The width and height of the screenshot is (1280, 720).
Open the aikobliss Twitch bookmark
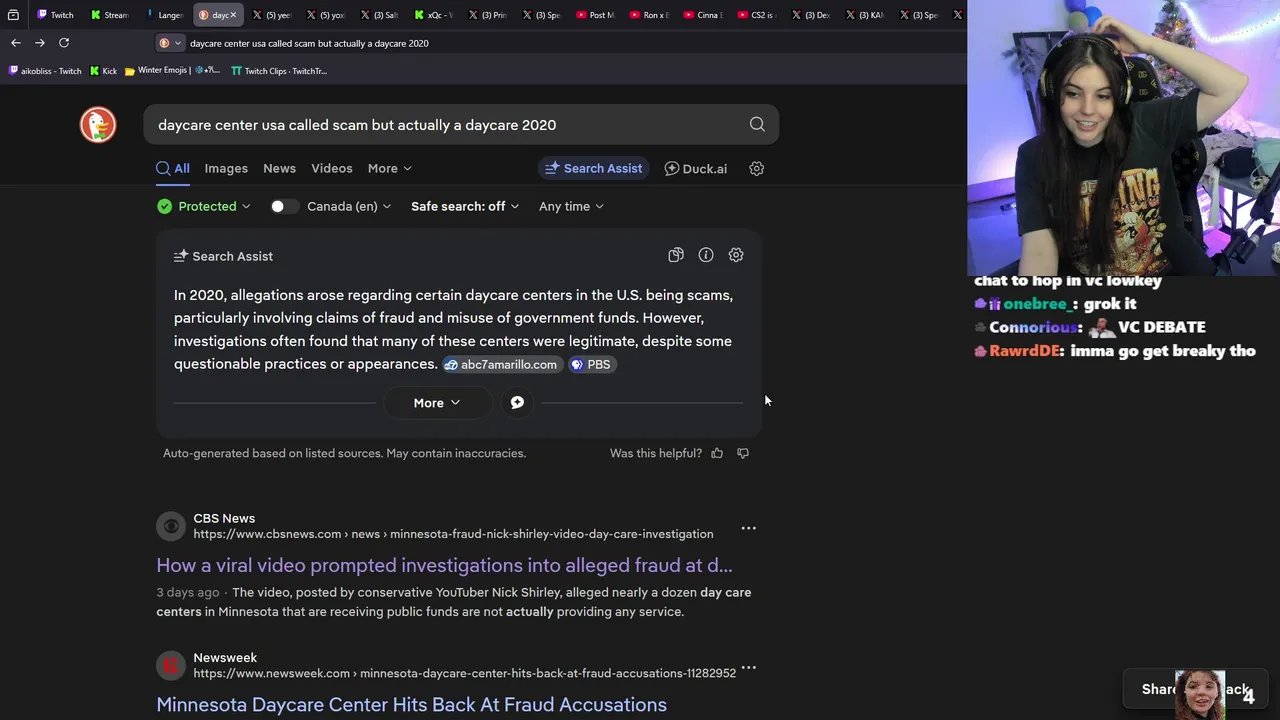(x=45, y=71)
